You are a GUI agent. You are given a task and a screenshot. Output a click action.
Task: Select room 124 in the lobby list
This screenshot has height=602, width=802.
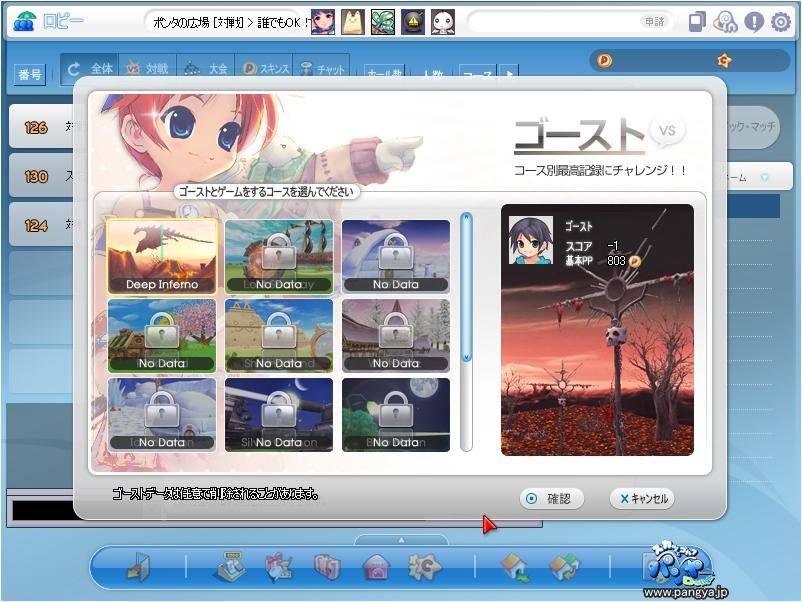pos(42,225)
